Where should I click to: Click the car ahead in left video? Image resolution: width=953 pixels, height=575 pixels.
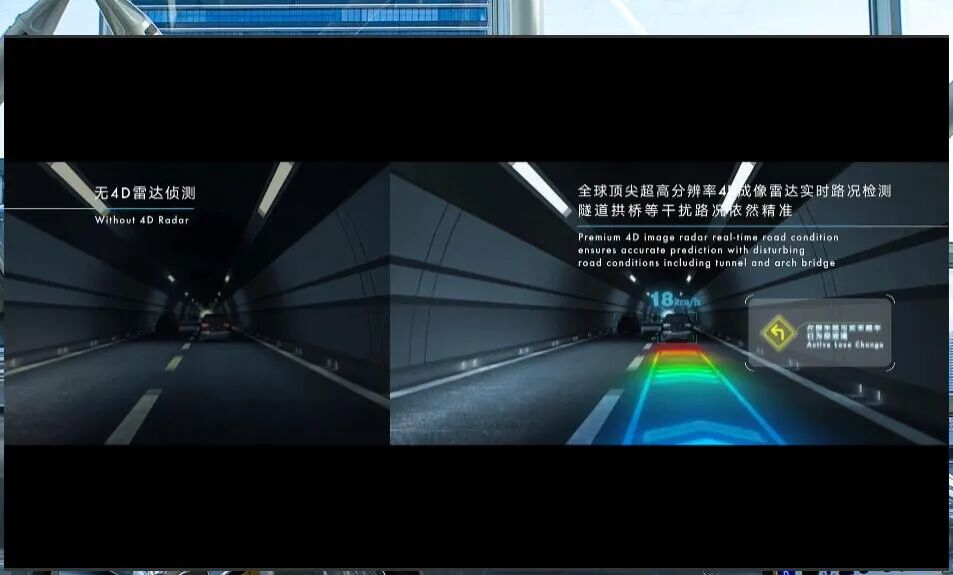coord(214,326)
